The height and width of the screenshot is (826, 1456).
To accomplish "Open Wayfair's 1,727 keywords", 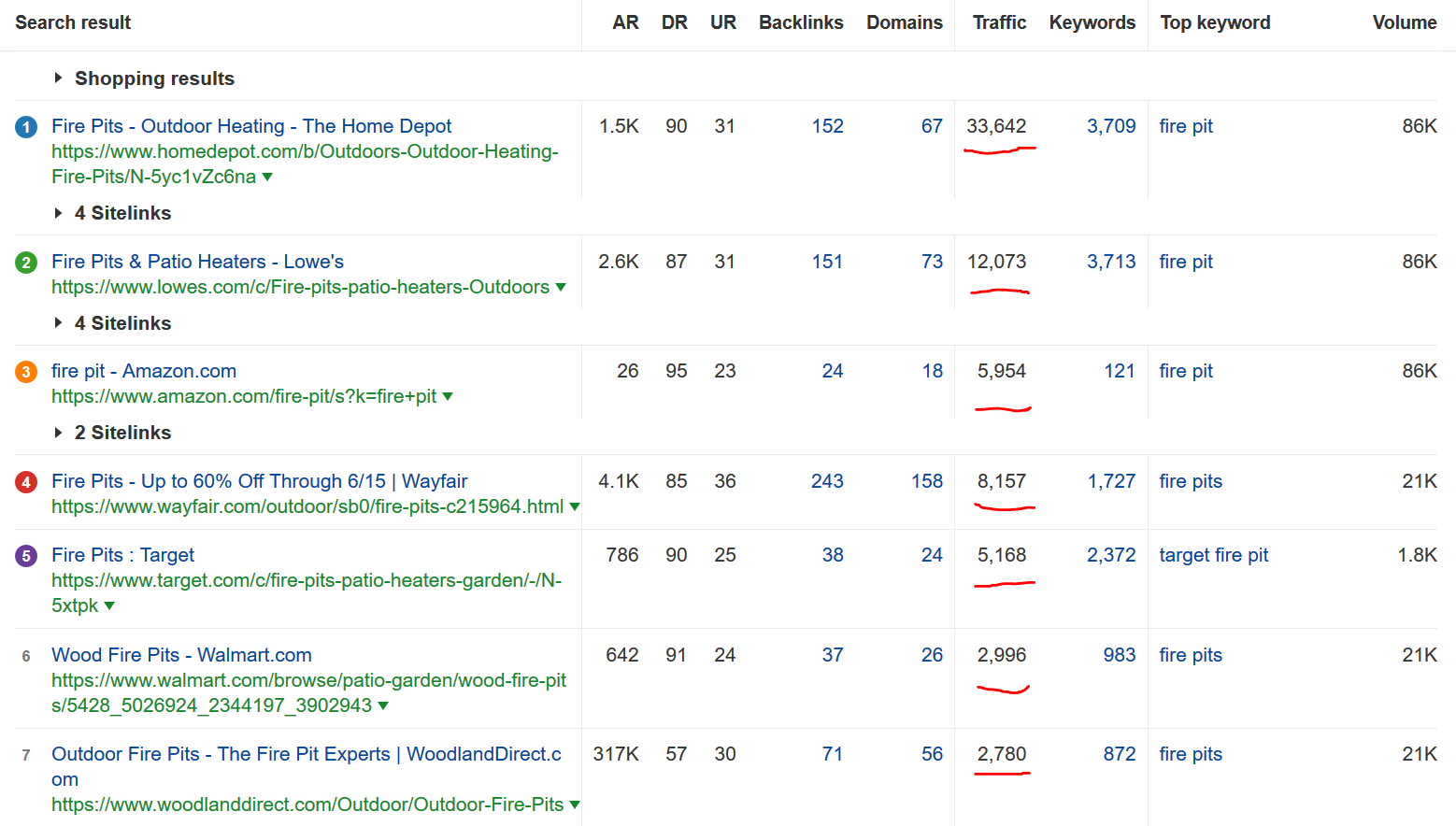I will point(1111,481).
